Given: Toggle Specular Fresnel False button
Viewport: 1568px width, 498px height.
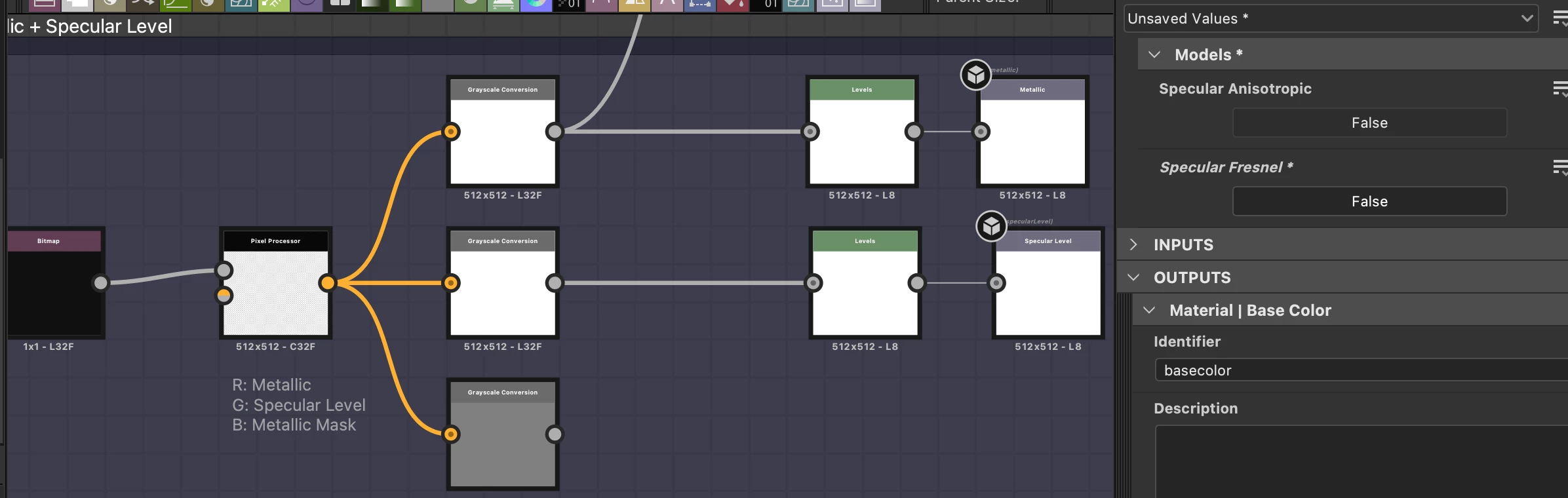Looking at the screenshot, I should [x=1369, y=201].
